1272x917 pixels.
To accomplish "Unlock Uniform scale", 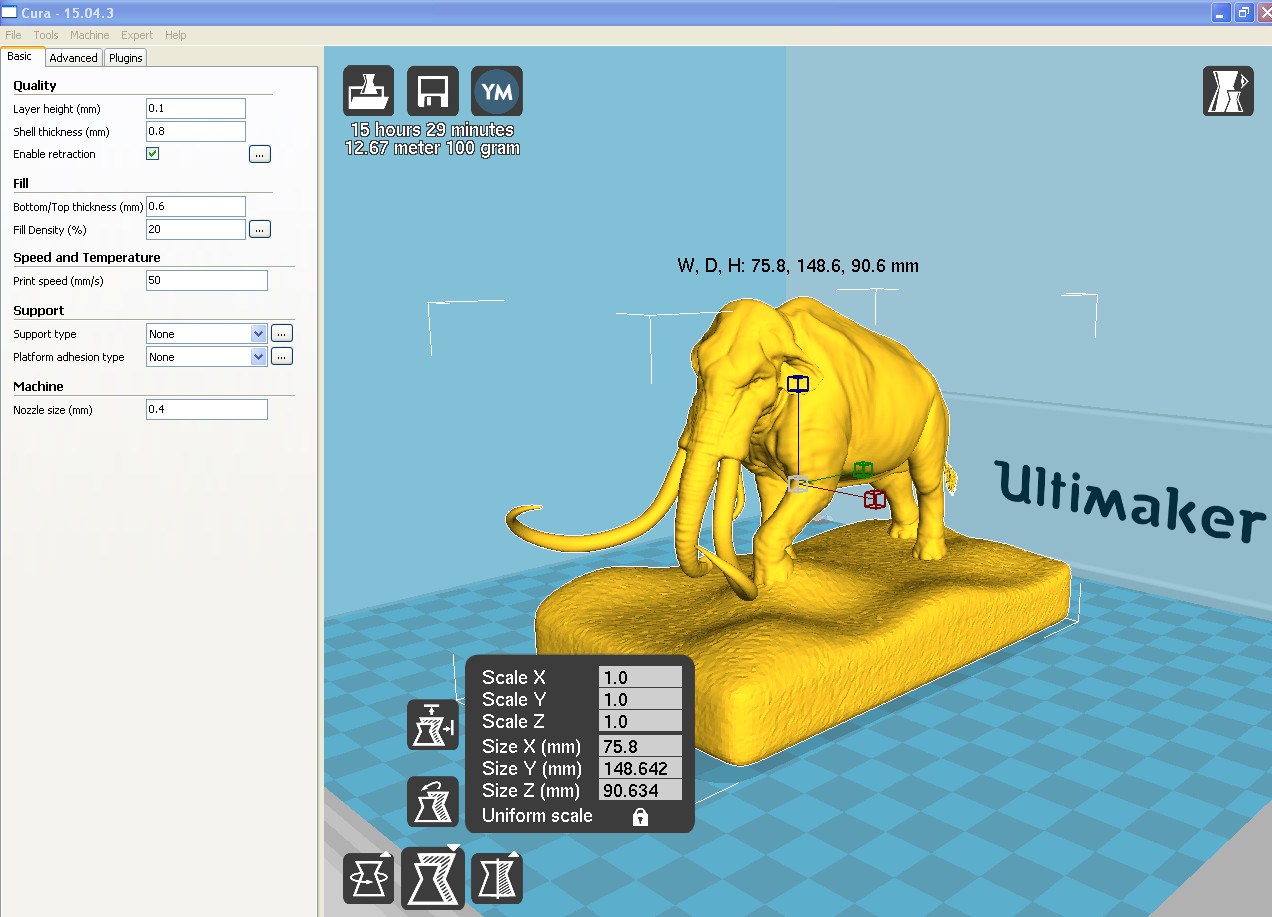I will pyautogui.click(x=638, y=816).
